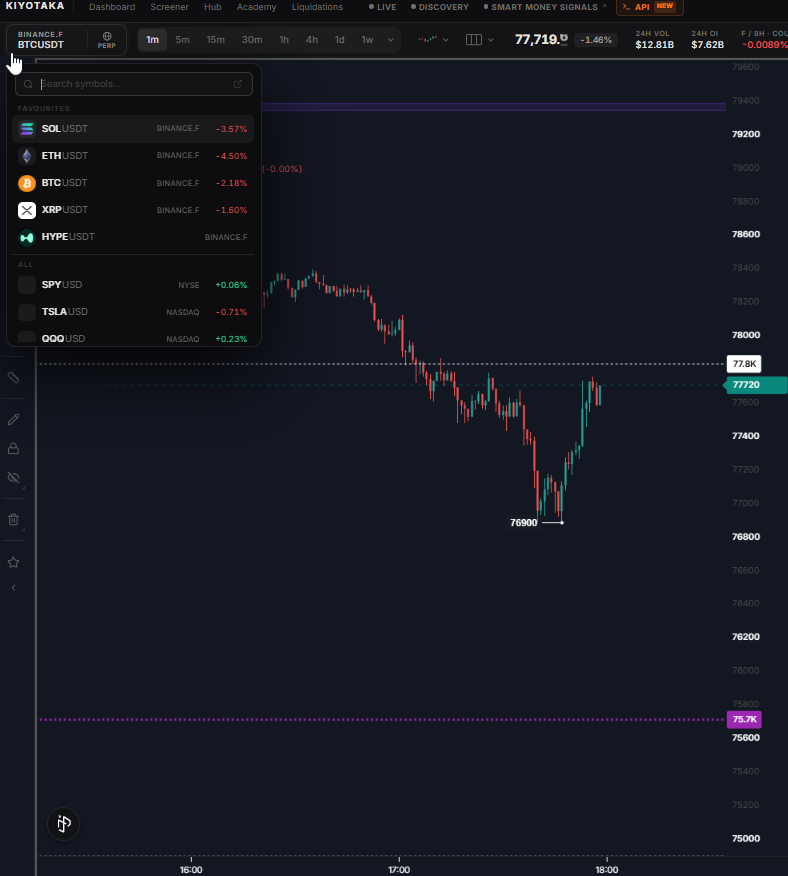This screenshot has width=788, height=876.
Task: Select HYPEUSDT from favourites
Action: click(133, 237)
